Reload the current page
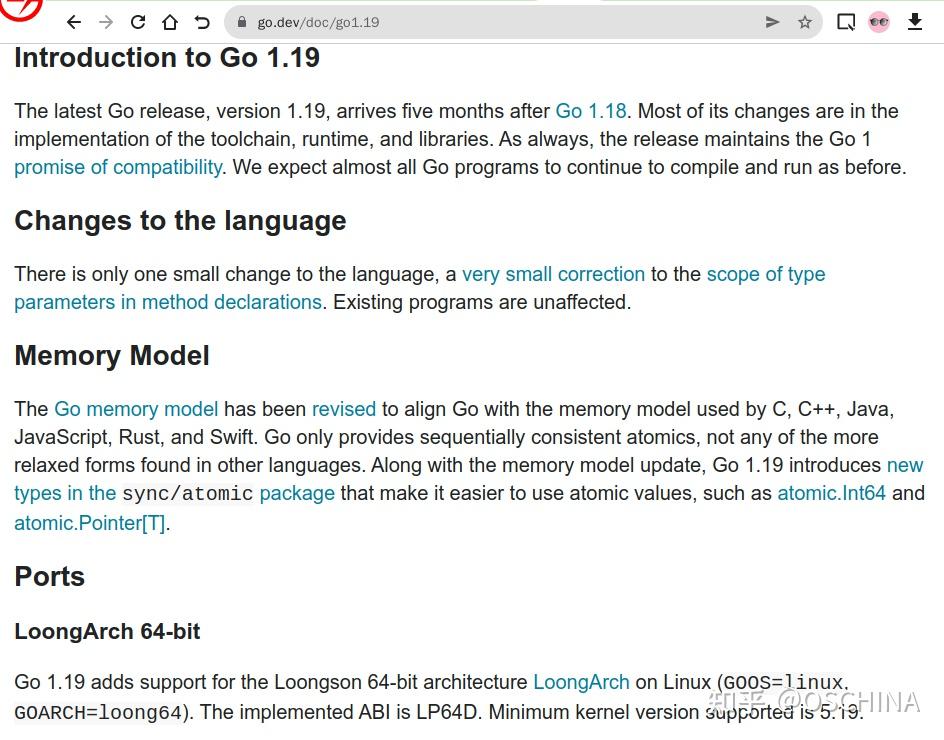 tap(138, 22)
